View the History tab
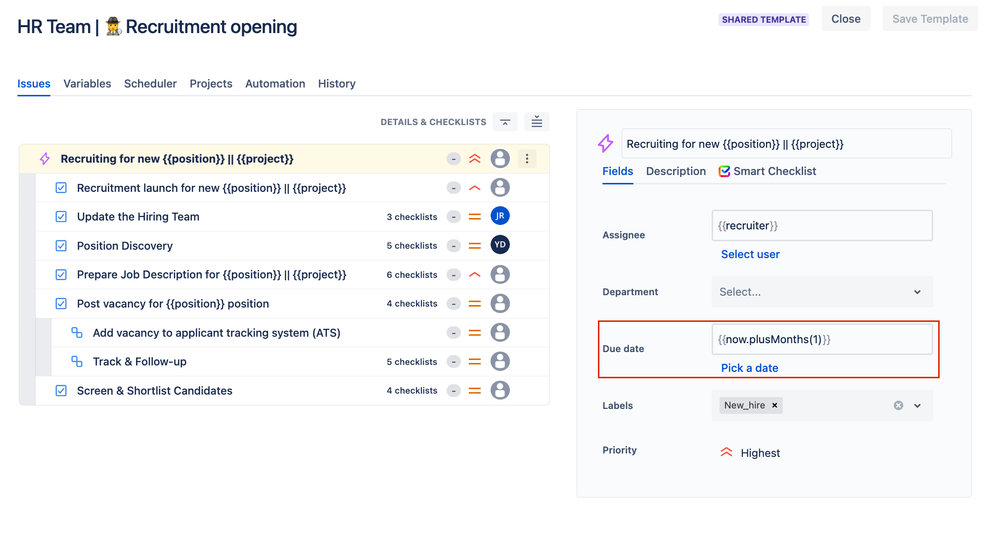The height and width of the screenshot is (534, 999). click(336, 83)
